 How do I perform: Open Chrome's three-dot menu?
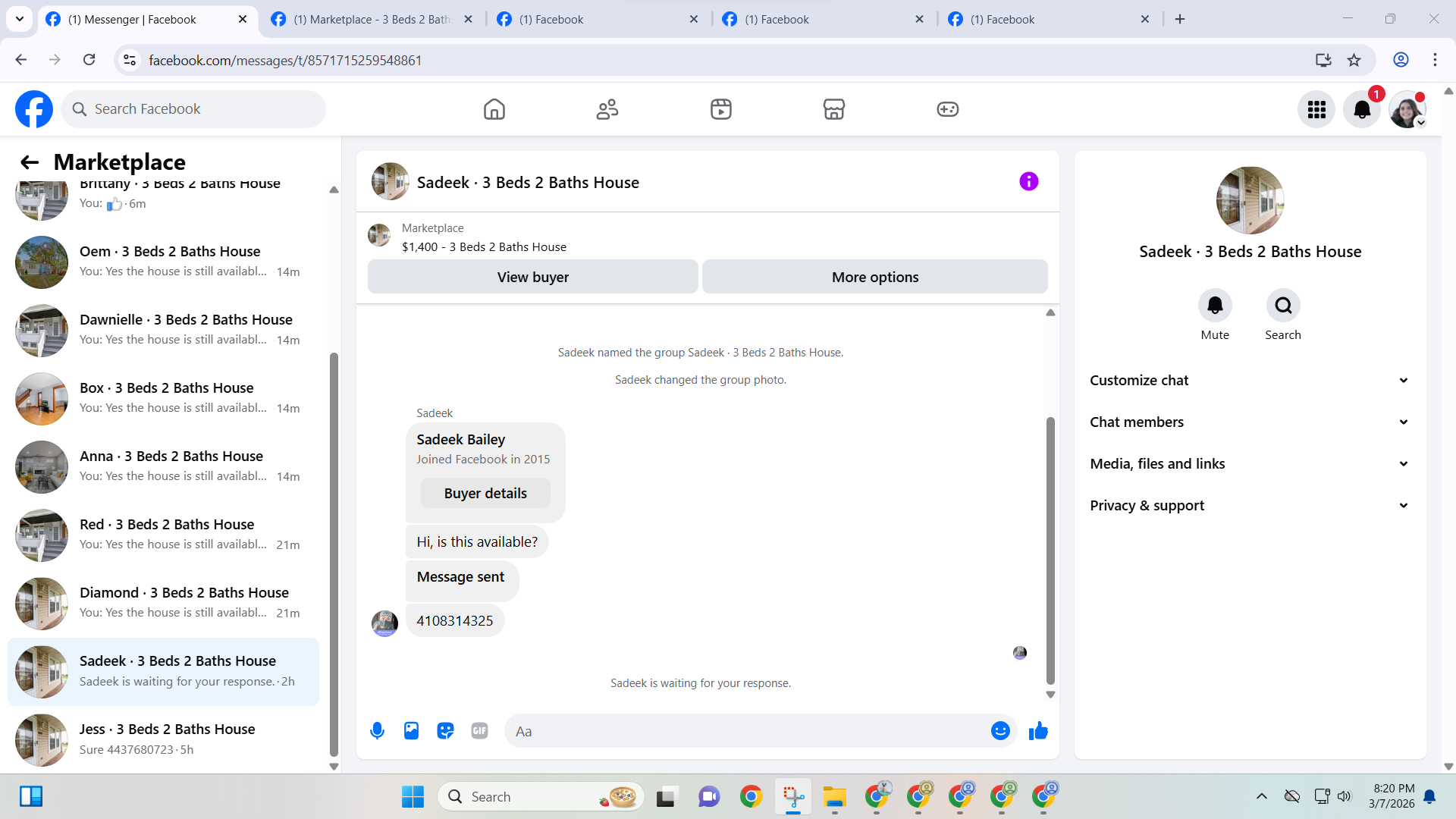(1435, 60)
